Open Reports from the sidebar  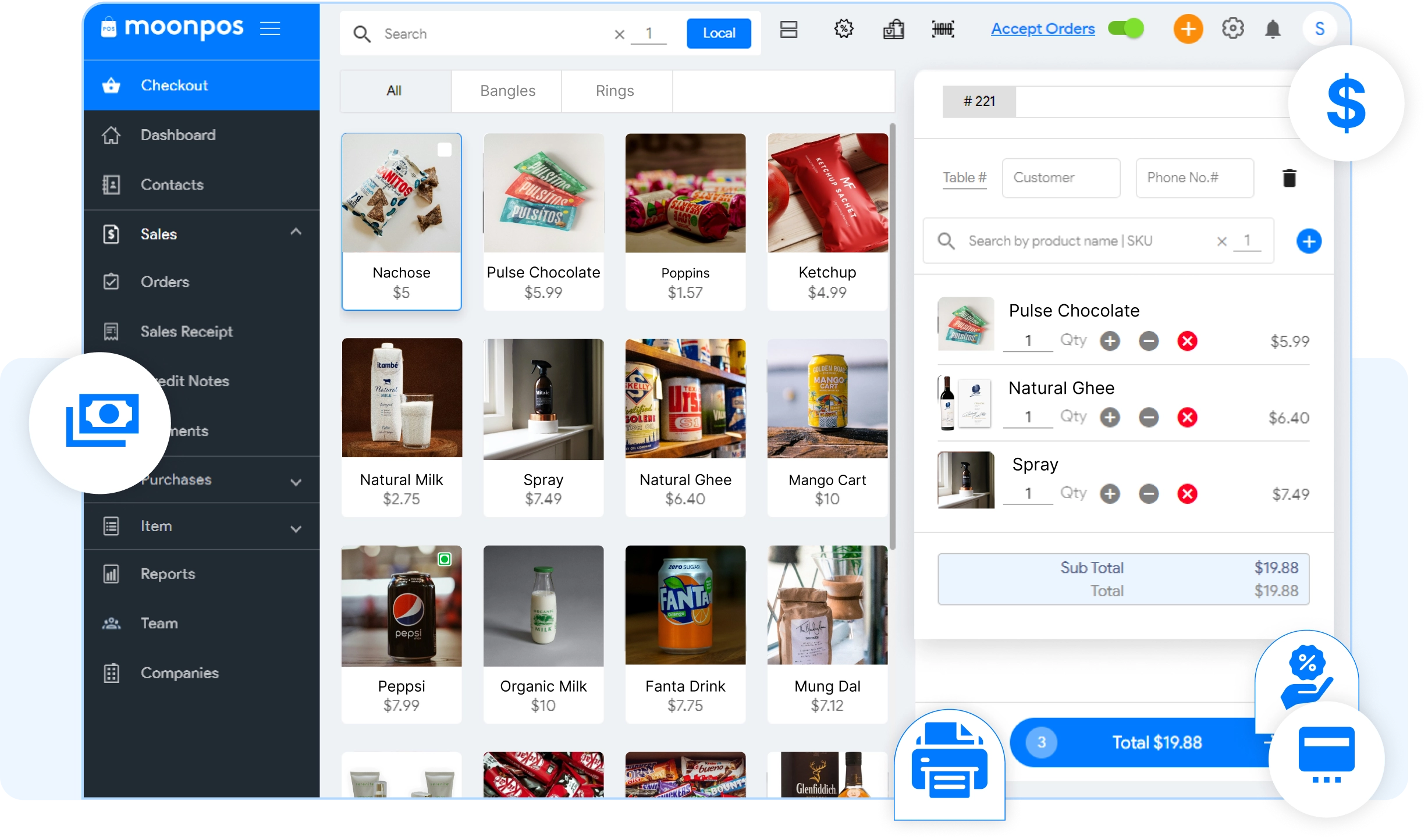(x=168, y=574)
